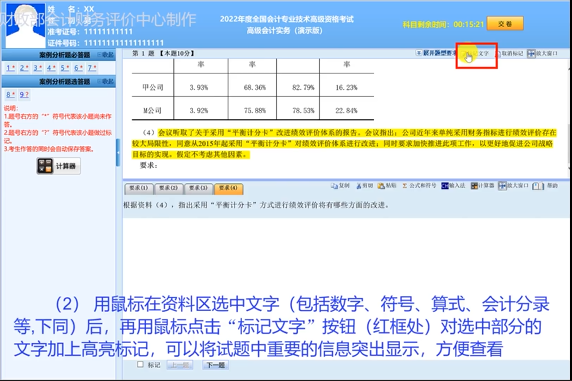Click the highlighted paragraph (4) text
Screen dimensions: 572x381
(344, 143)
